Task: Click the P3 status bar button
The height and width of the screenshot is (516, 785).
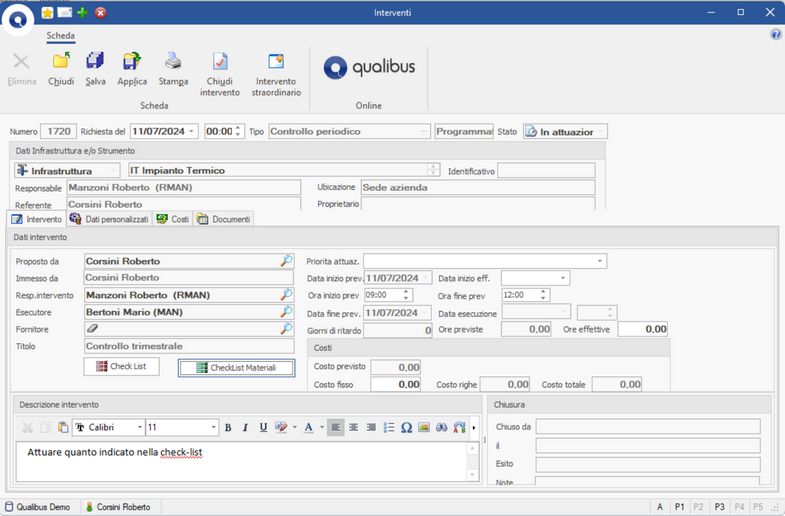Action: pyautogui.click(x=719, y=507)
